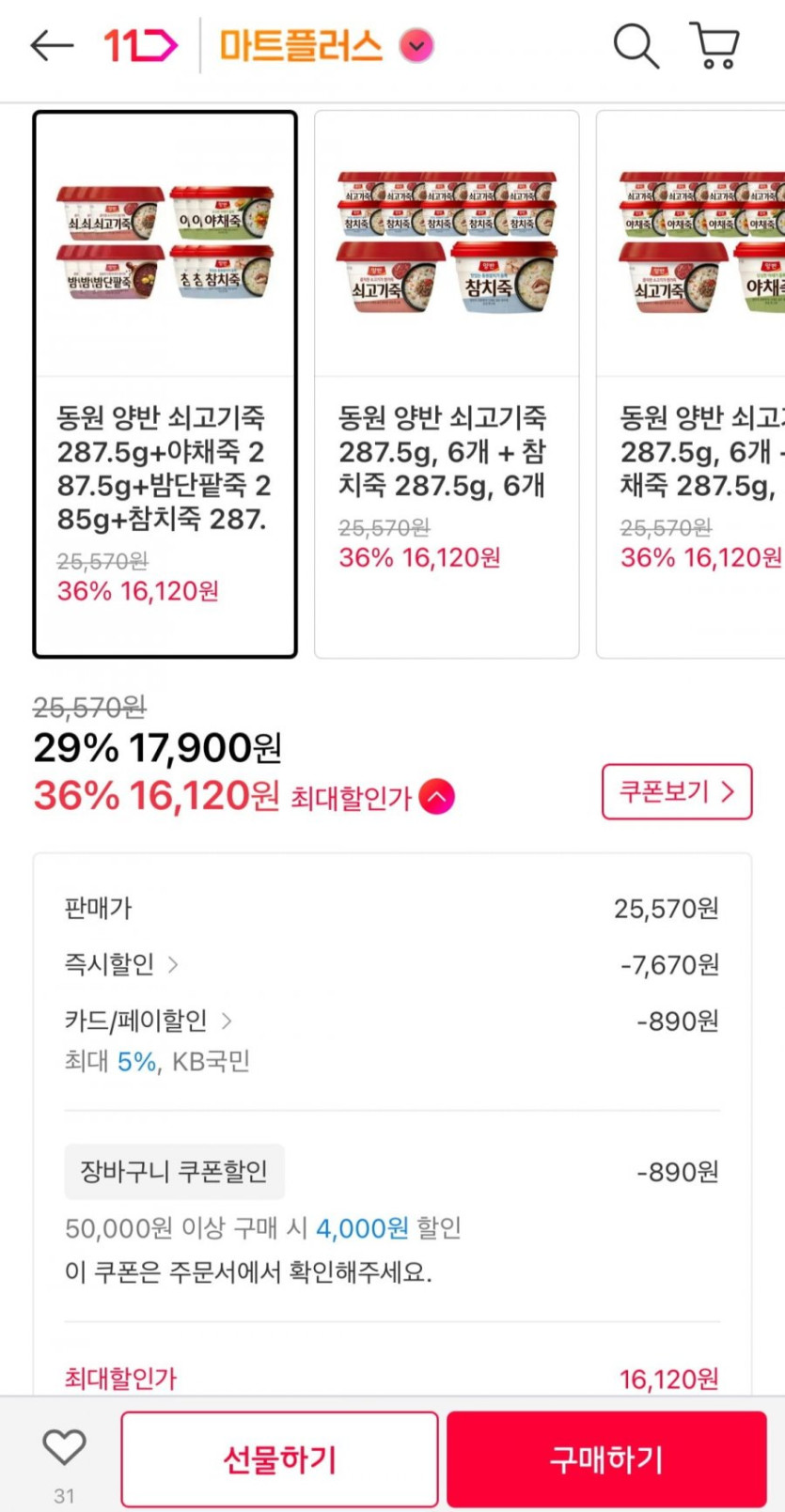Collapse the 최대할인가 details arrow
This screenshot has width=785, height=1512.
tap(437, 797)
